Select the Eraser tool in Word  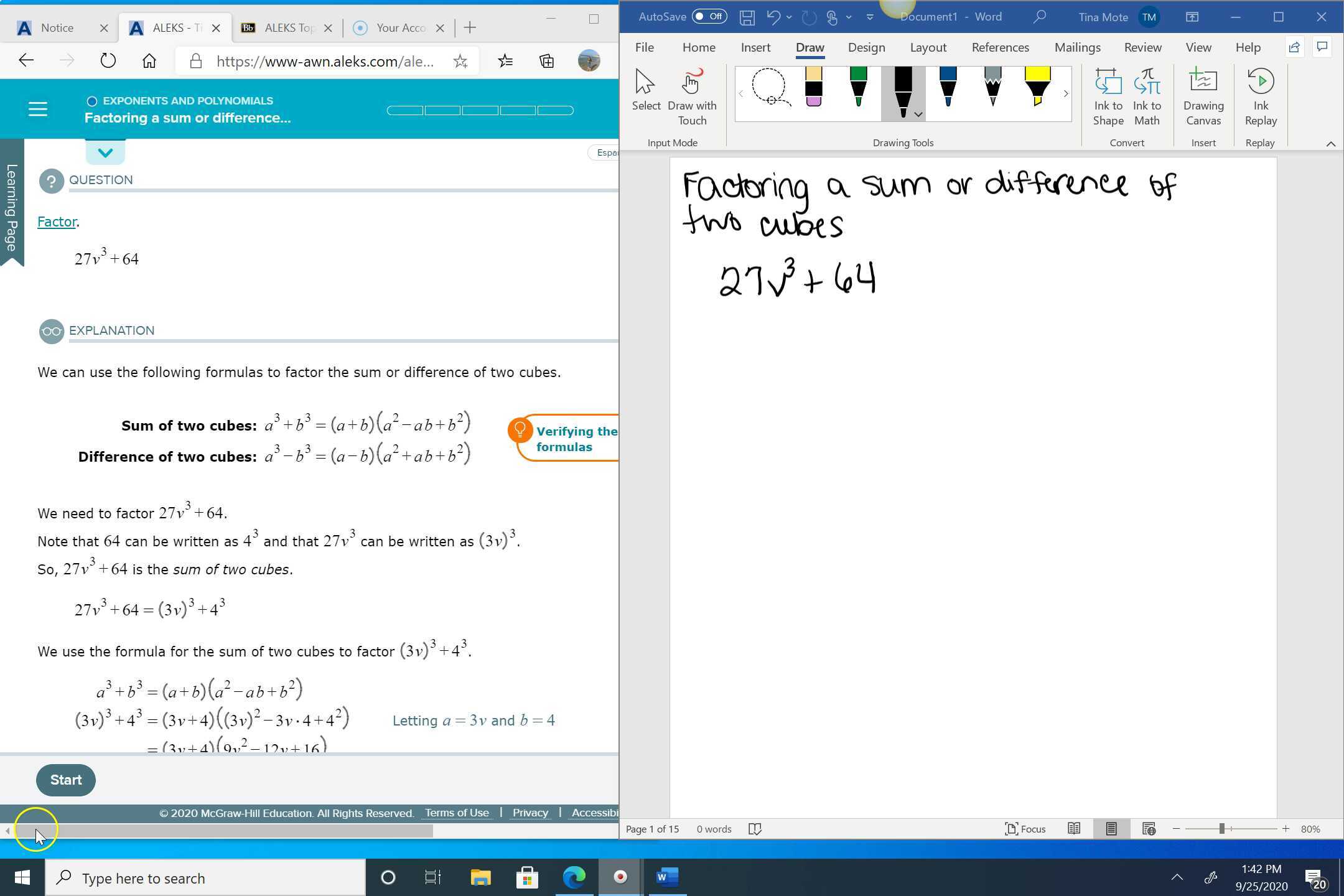(813, 88)
